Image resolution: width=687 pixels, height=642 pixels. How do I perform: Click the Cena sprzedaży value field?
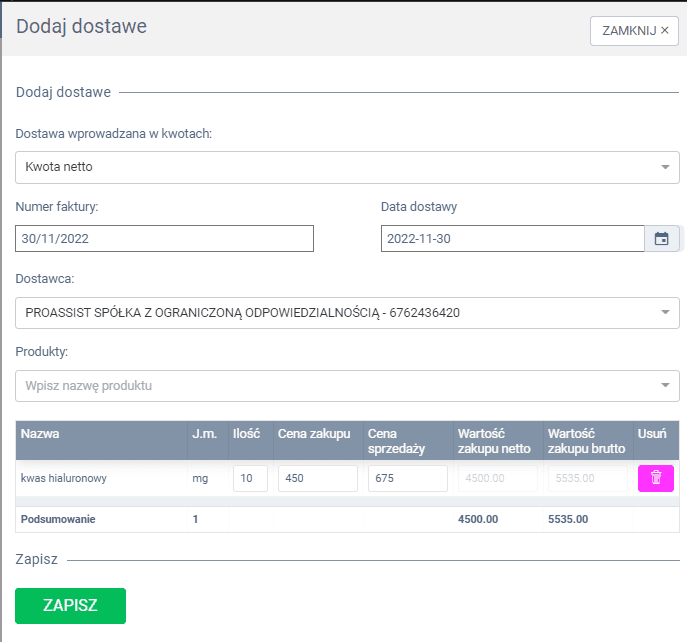coord(407,478)
